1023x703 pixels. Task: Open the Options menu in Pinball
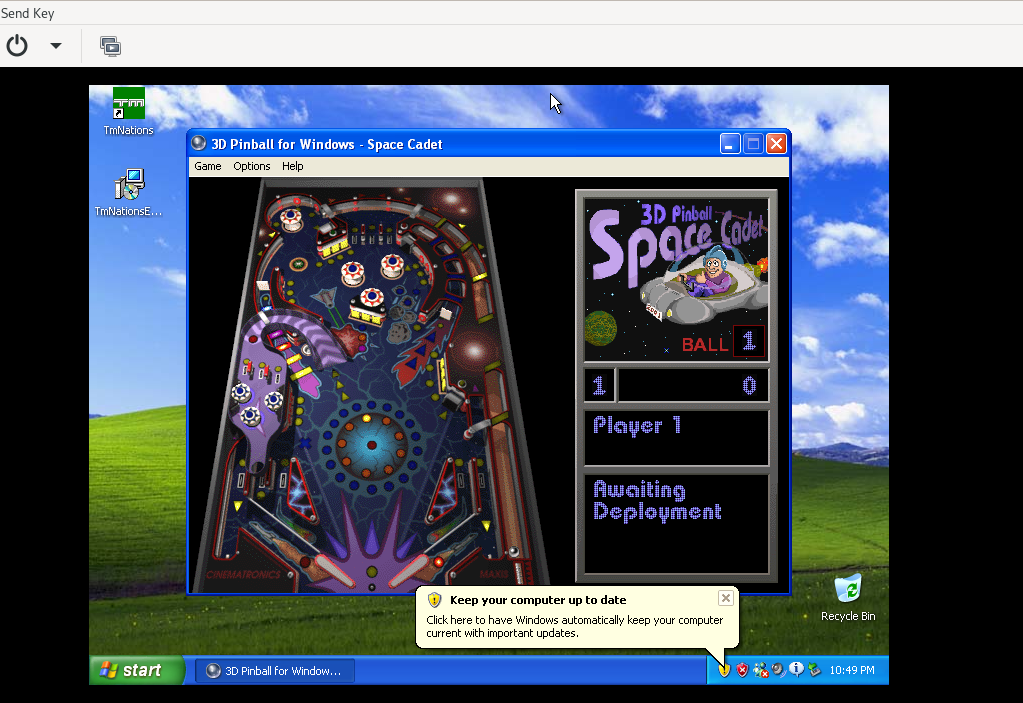pos(252,166)
